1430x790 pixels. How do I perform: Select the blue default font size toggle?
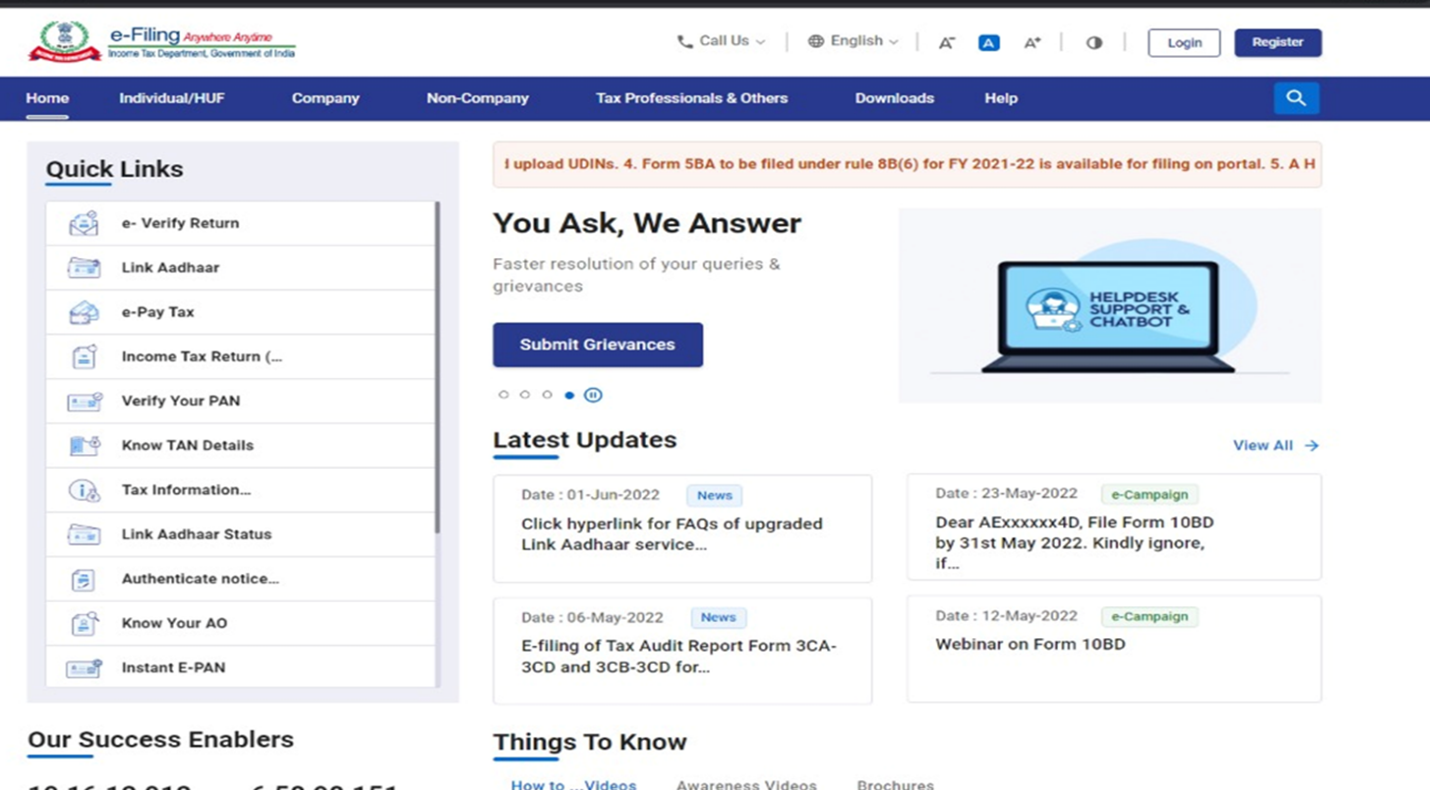tap(988, 42)
